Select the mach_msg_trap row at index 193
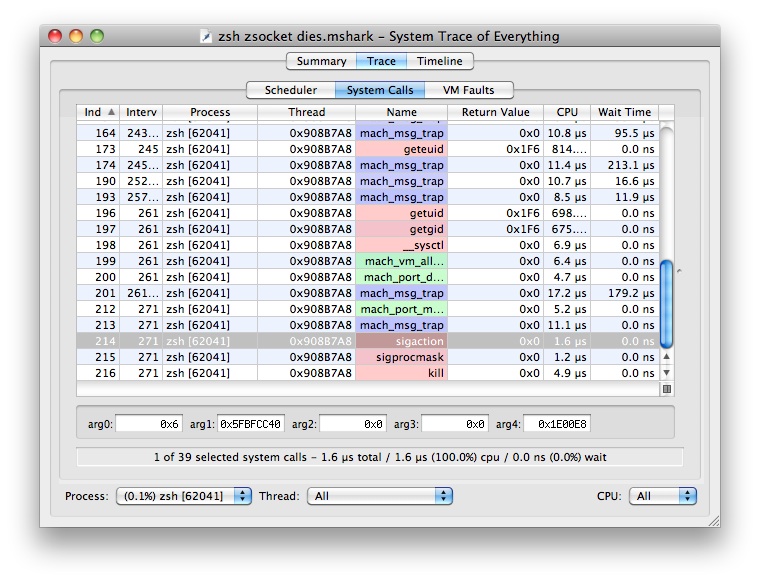This screenshot has width=760, height=582. tap(368, 197)
